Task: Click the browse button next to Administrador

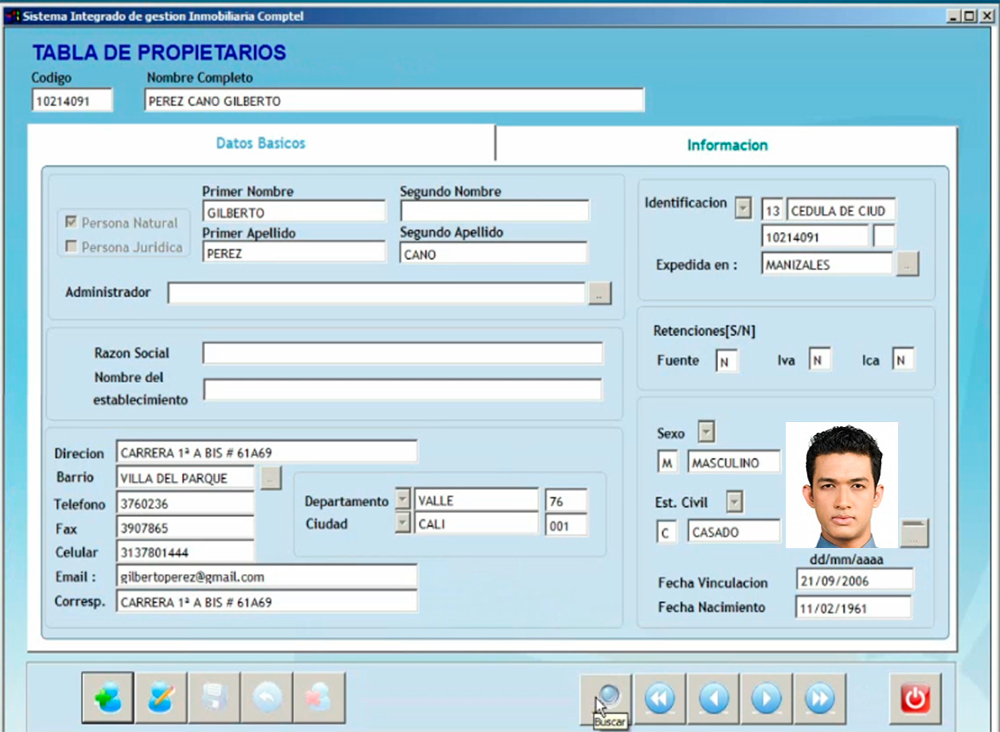Action: click(598, 294)
